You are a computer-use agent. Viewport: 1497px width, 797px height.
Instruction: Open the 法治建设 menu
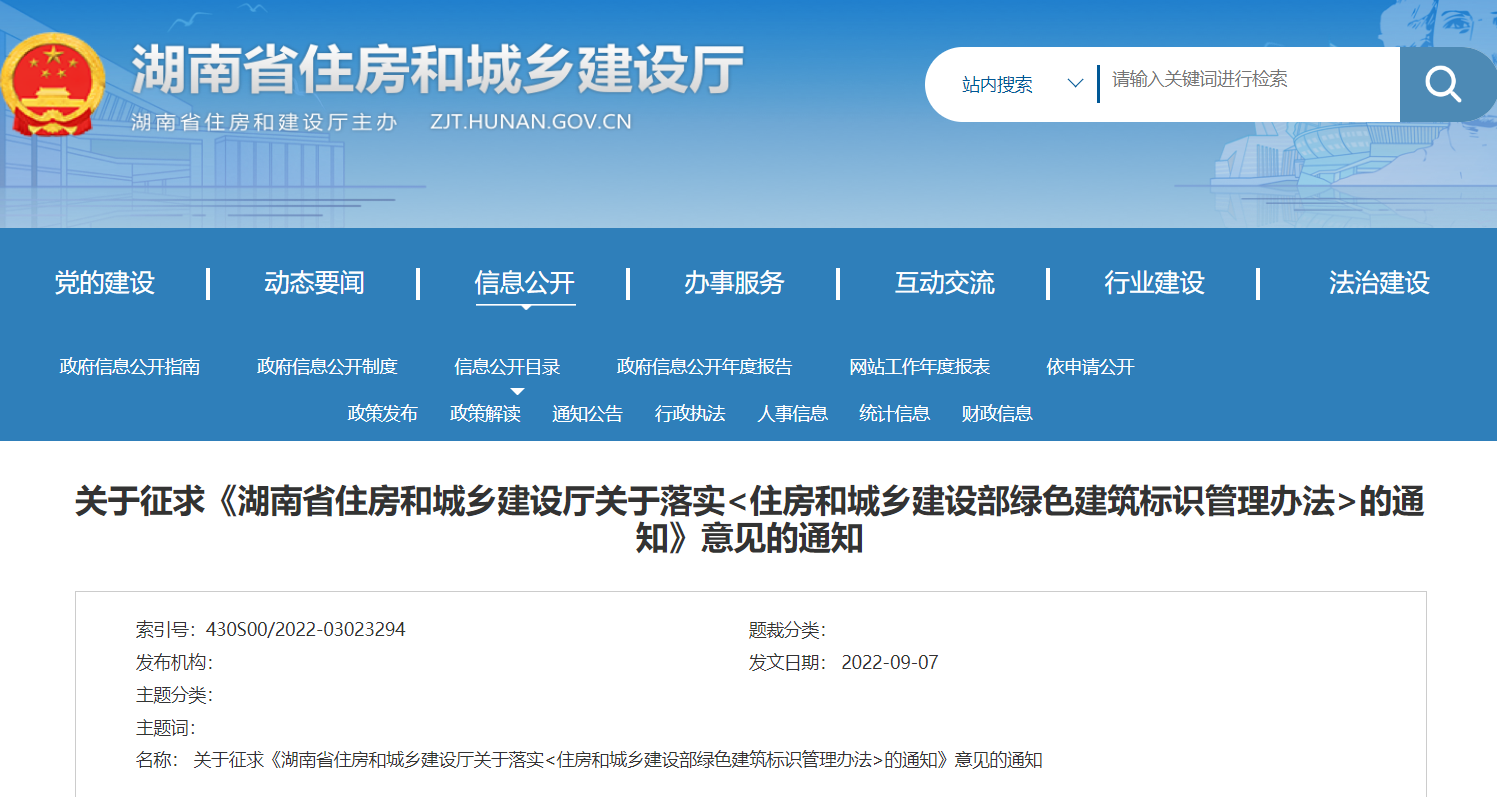point(1379,283)
